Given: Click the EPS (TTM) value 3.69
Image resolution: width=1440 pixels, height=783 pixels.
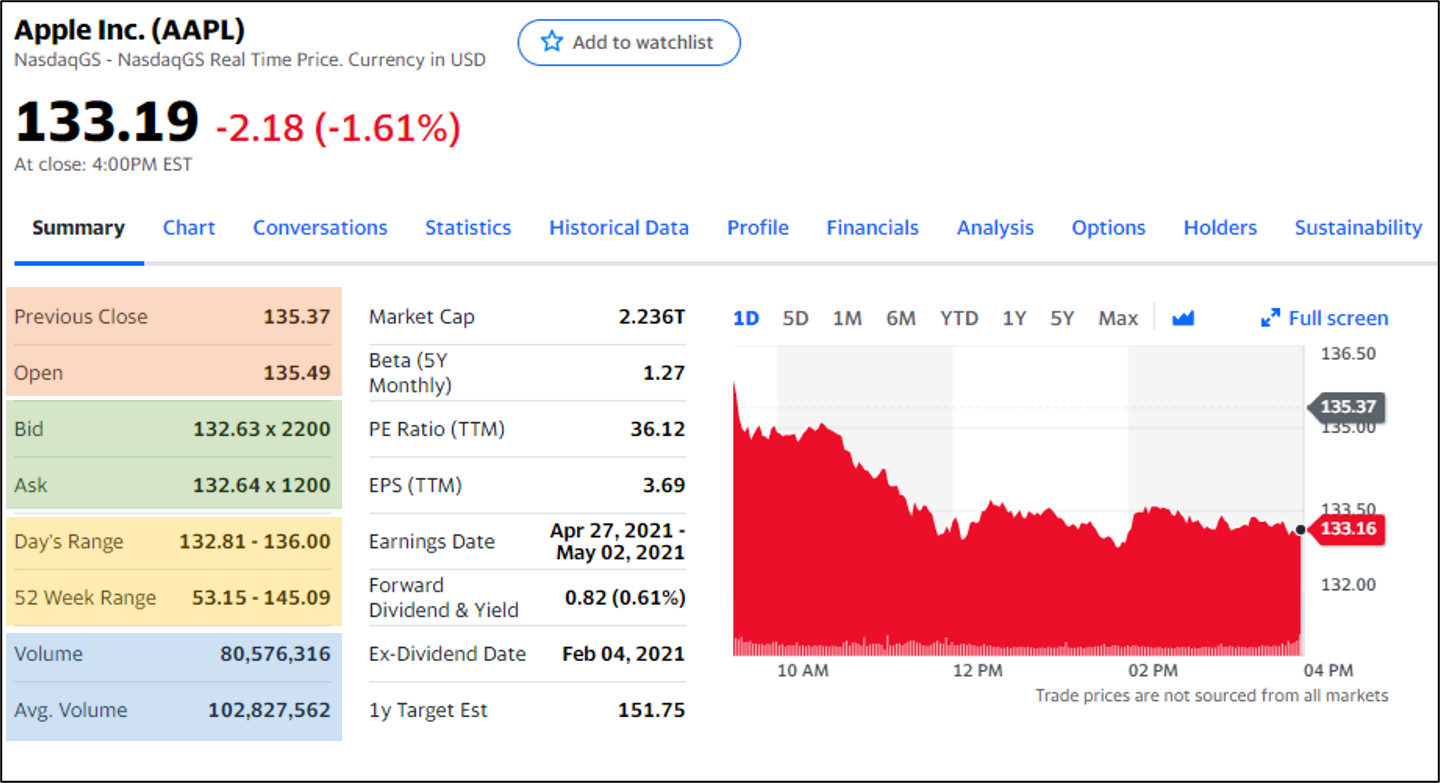Looking at the screenshot, I should [663, 485].
